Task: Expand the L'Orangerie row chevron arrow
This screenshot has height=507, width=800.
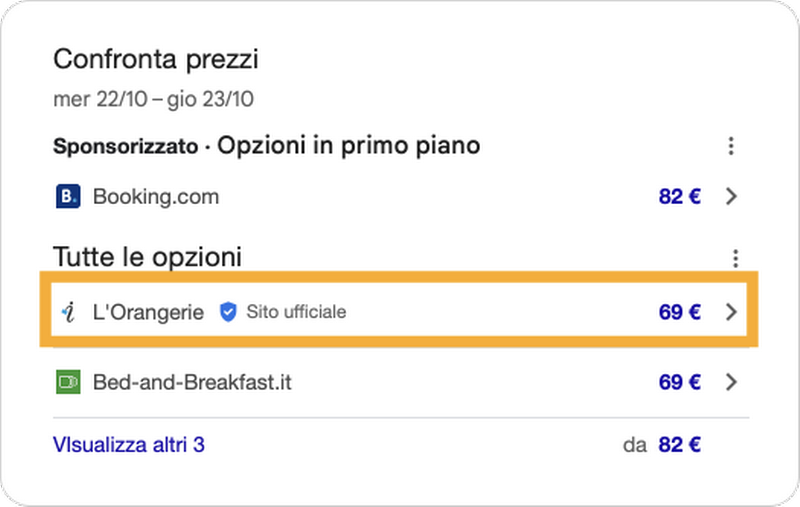Action: tap(731, 312)
